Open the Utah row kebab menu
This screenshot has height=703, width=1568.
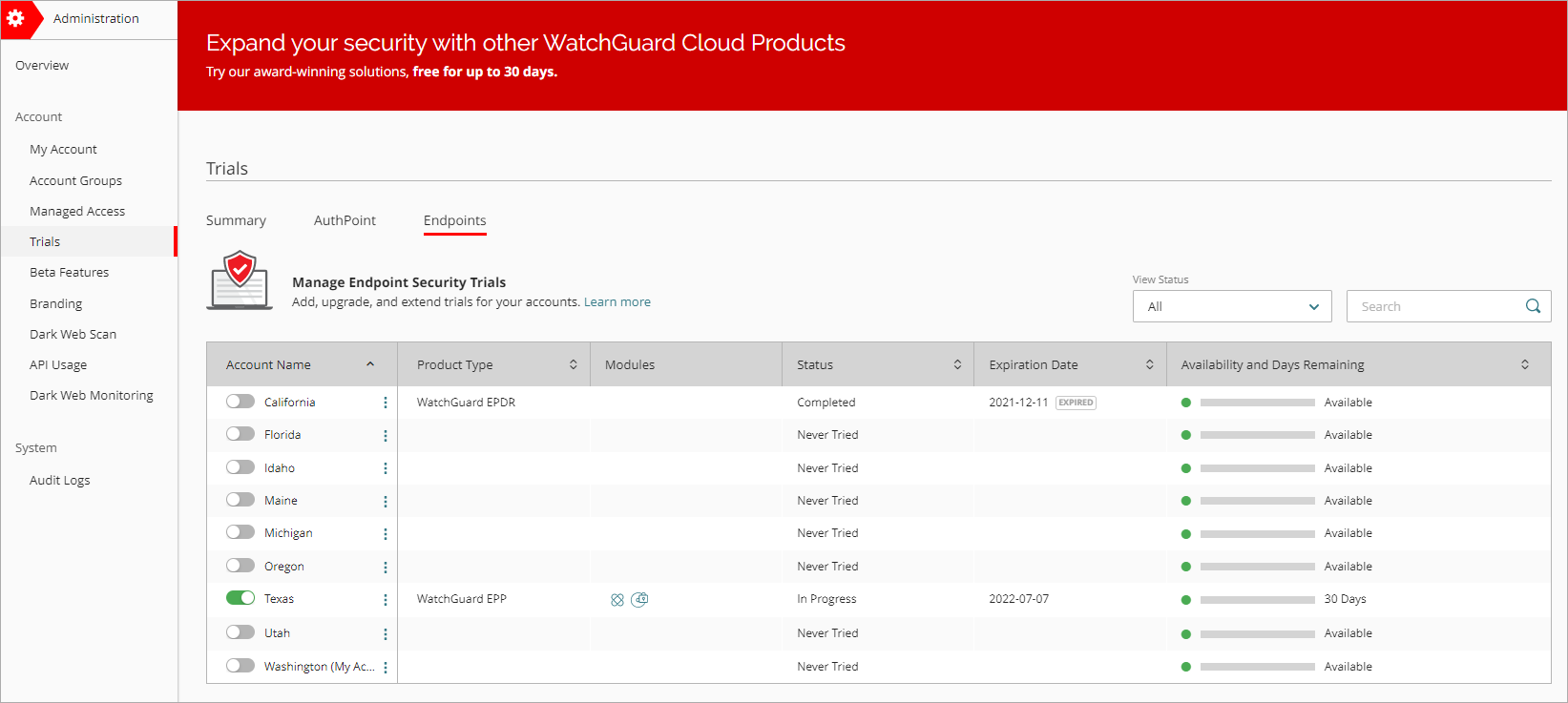(386, 634)
